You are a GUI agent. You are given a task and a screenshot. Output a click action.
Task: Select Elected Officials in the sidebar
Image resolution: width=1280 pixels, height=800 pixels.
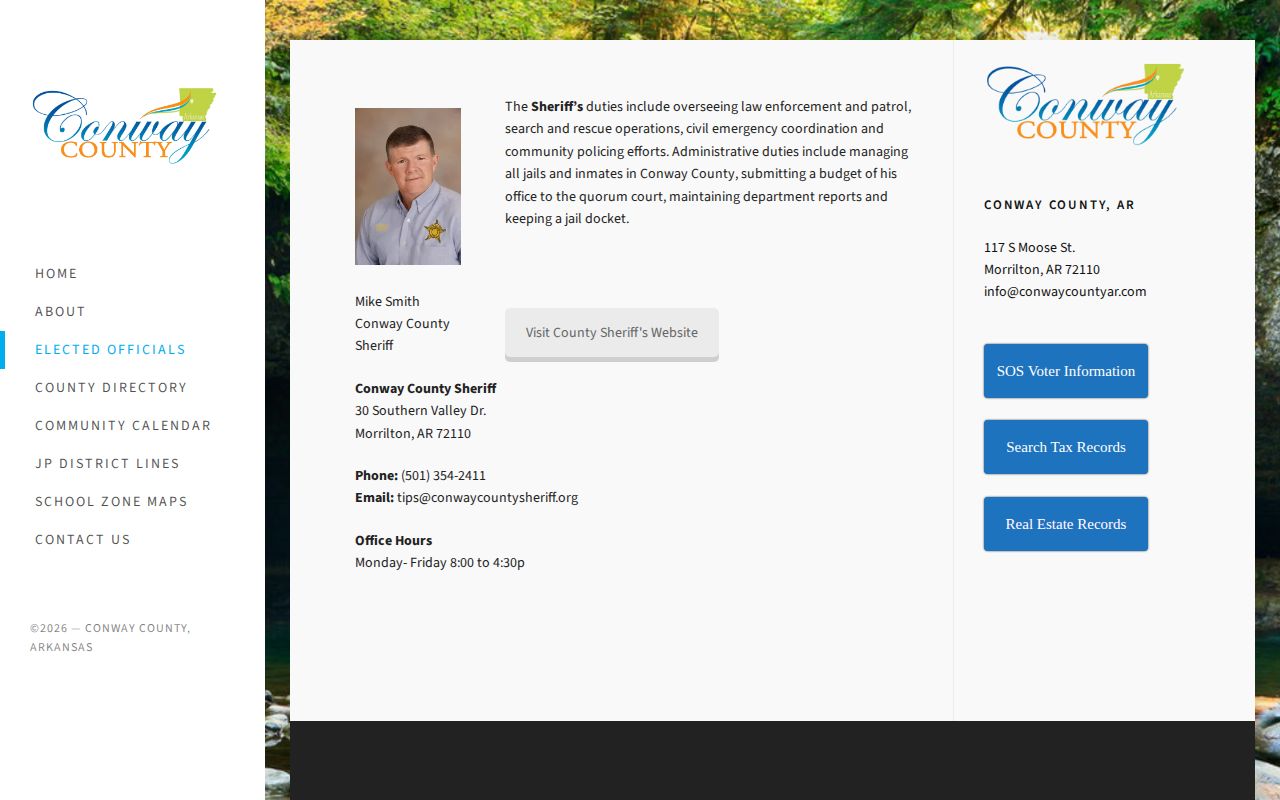click(x=110, y=349)
